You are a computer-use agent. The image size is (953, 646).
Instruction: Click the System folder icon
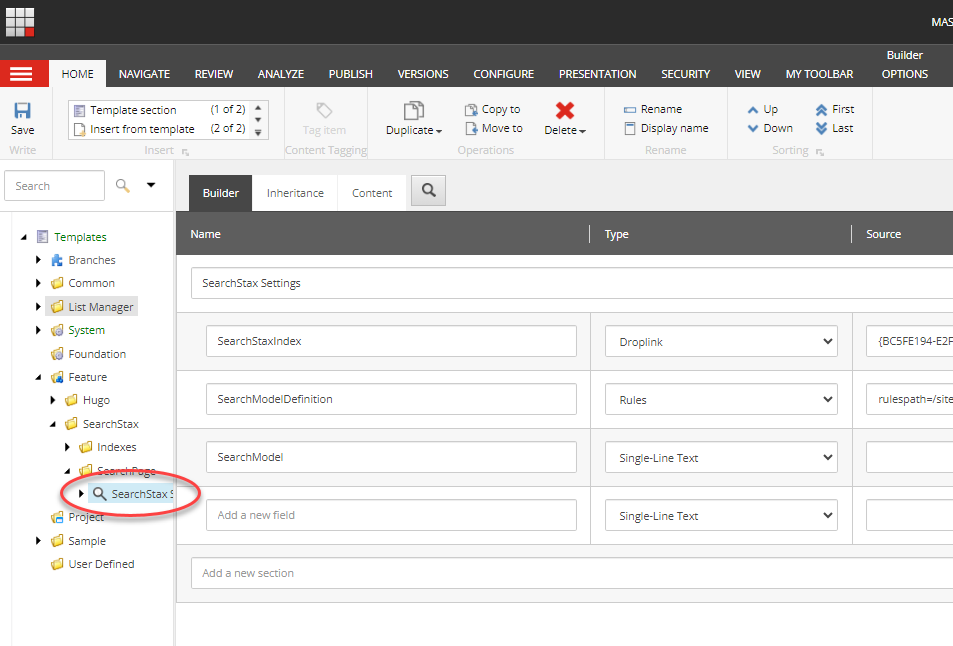(x=57, y=330)
